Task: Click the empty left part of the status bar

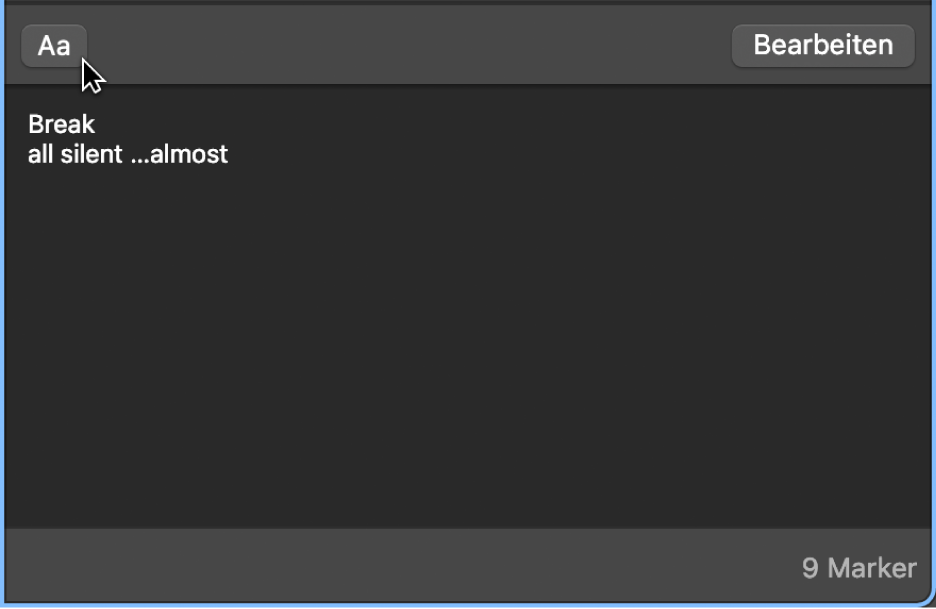Action: click(x=300, y=568)
